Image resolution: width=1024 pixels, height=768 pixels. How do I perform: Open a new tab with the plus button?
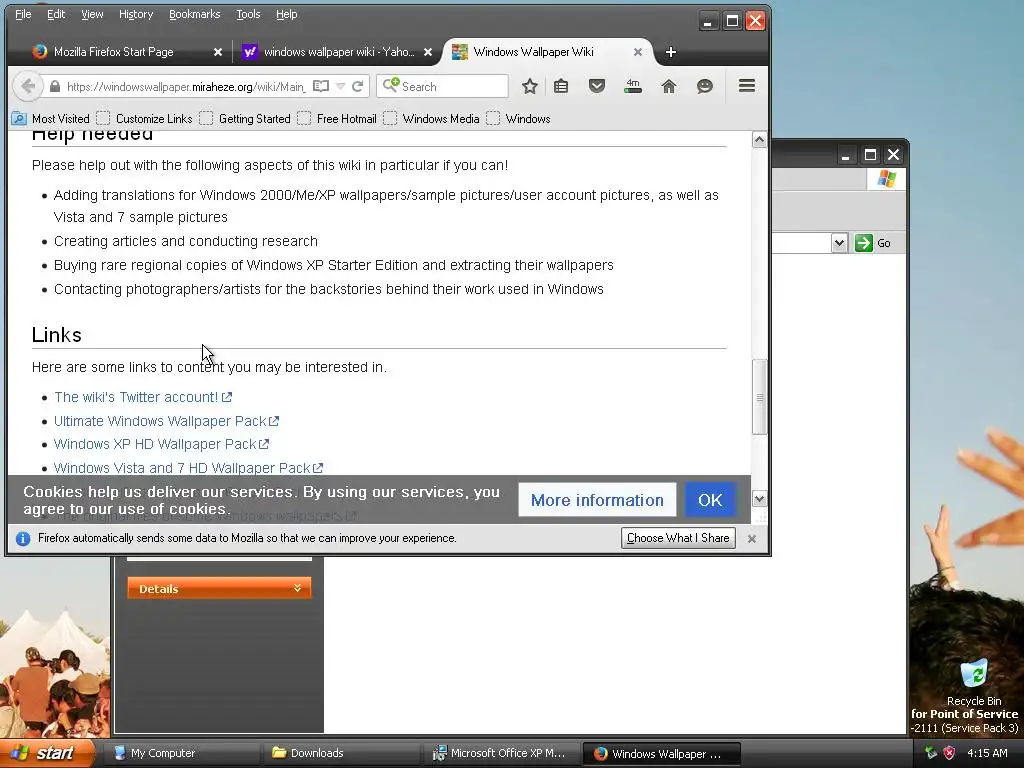671,52
